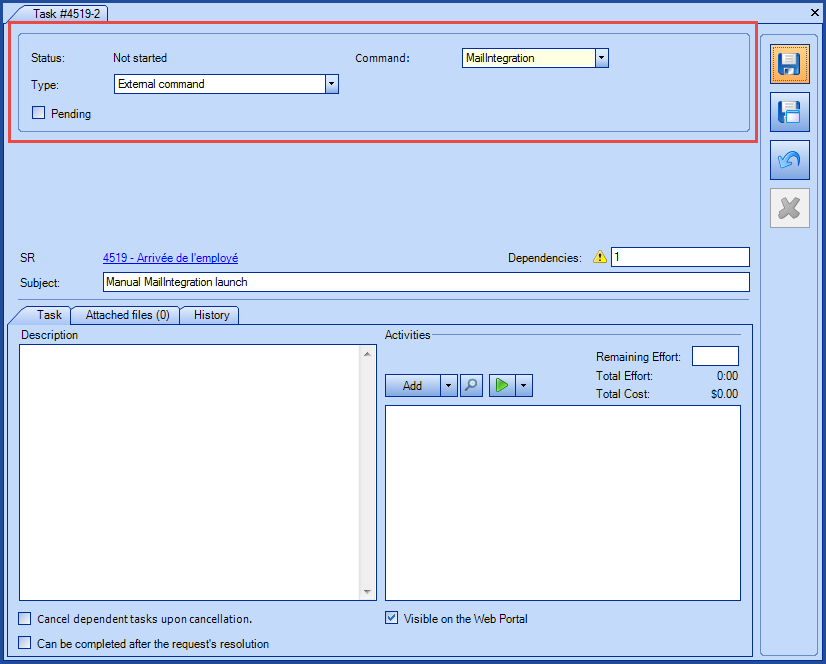Viewport: 826px width, 664px height.
Task: Undo changes with the curved arrow icon
Action: [x=789, y=160]
